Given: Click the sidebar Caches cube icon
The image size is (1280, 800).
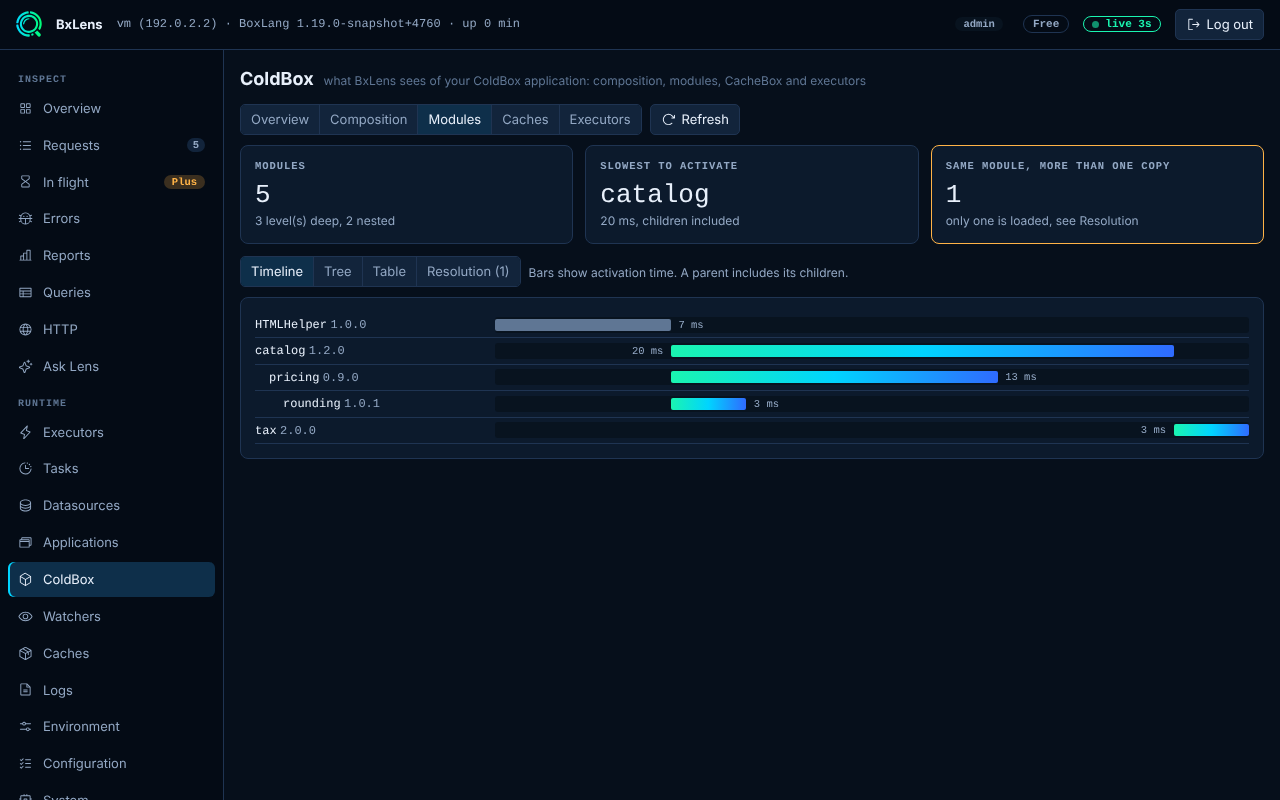Looking at the screenshot, I should (26, 653).
